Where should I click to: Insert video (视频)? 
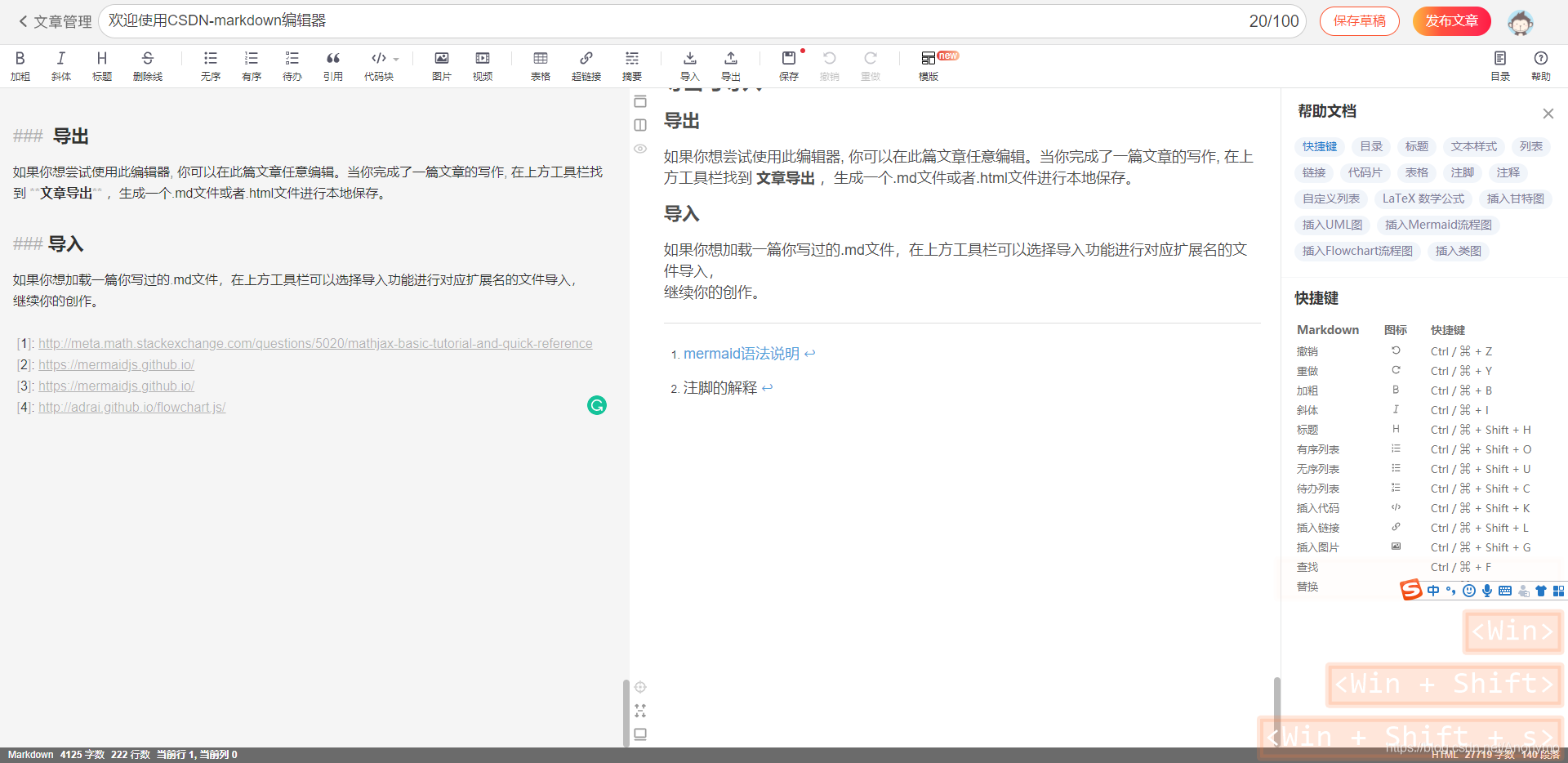[483, 65]
